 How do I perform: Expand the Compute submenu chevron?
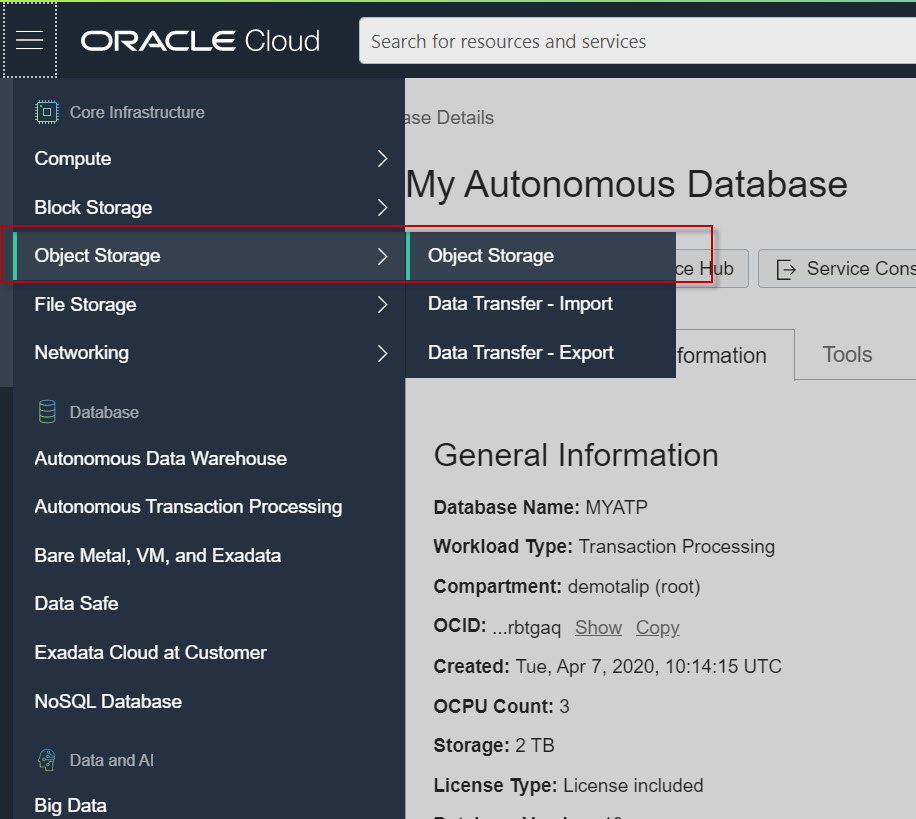pyautogui.click(x=381, y=158)
